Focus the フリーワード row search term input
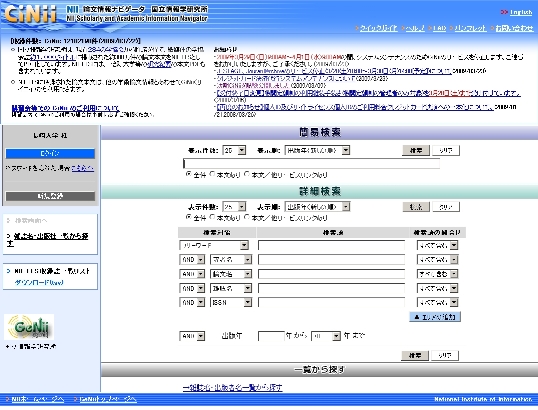 pyautogui.click(x=331, y=245)
